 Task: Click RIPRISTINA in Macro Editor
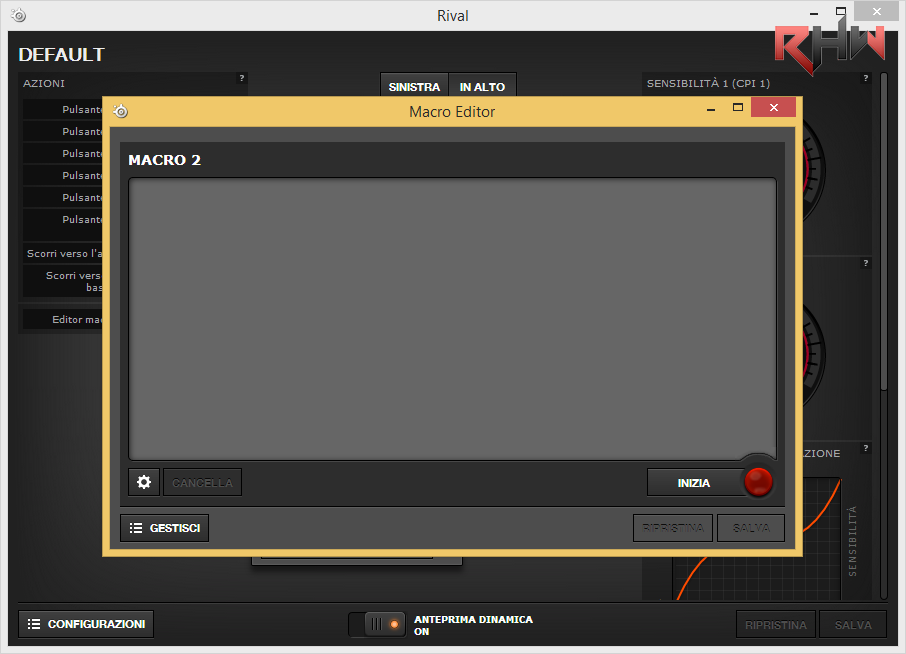coord(673,528)
